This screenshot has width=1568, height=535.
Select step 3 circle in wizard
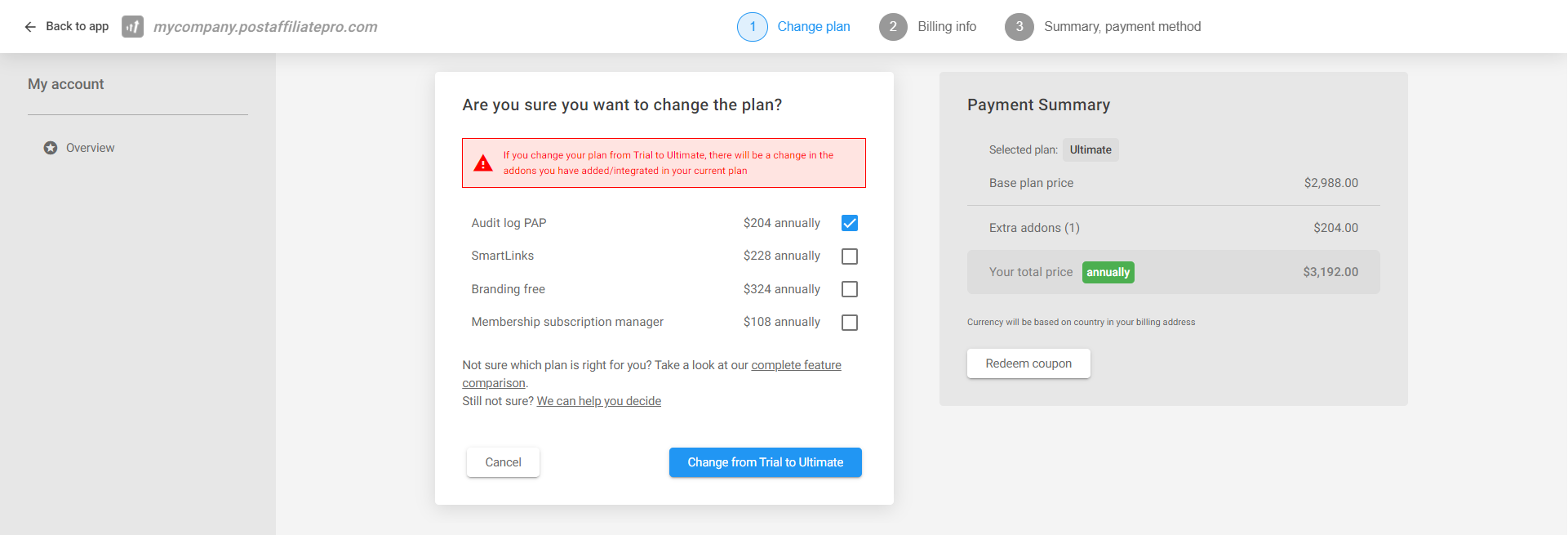pos(1019,27)
